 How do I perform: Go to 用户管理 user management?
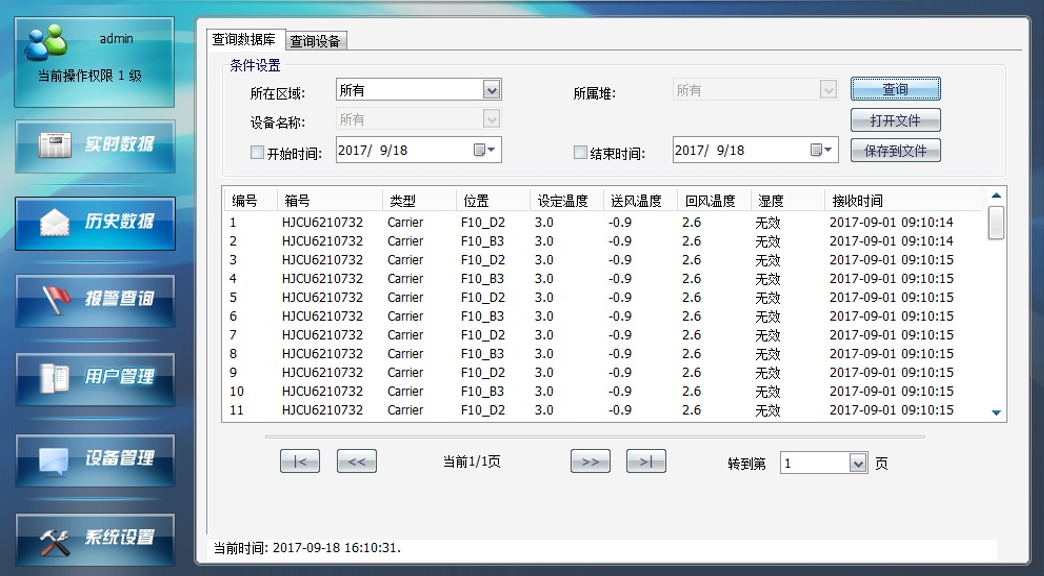[95, 378]
